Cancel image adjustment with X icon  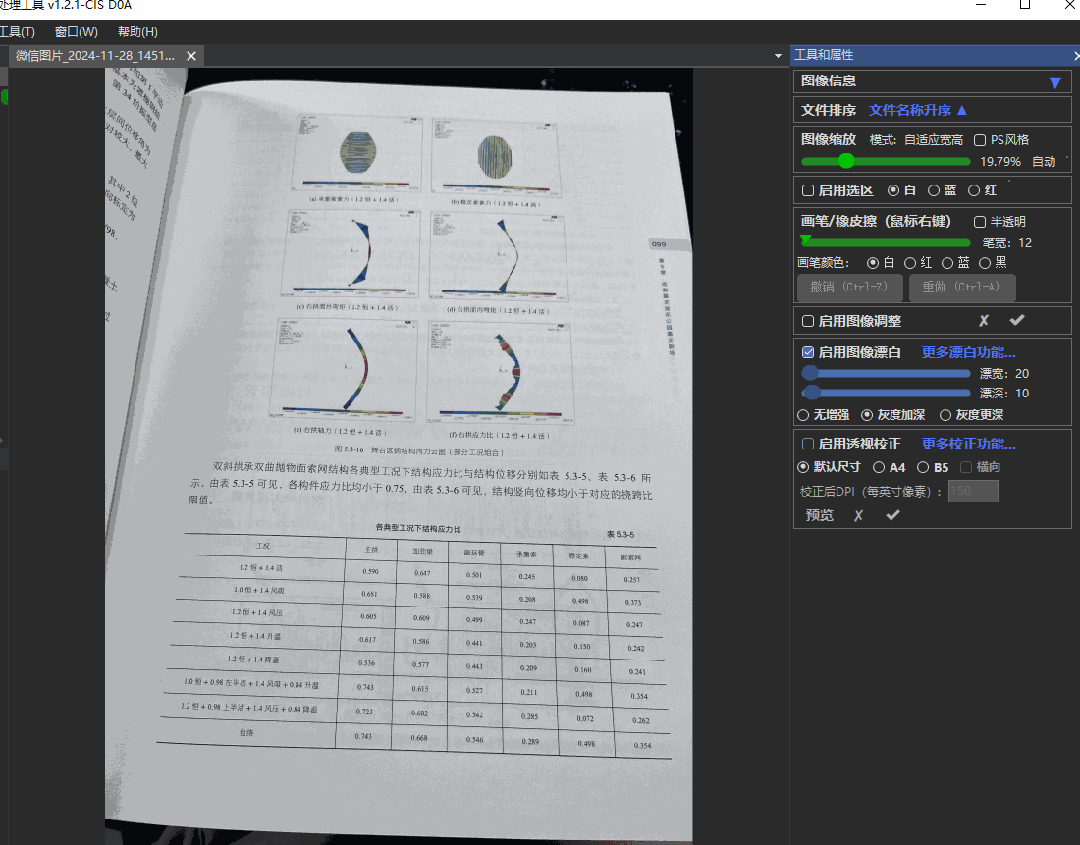984,320
